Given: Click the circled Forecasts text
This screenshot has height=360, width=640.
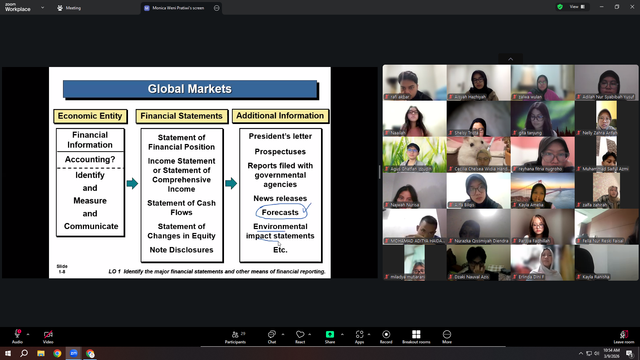Looking at the screenshot, I should [280, 212].
